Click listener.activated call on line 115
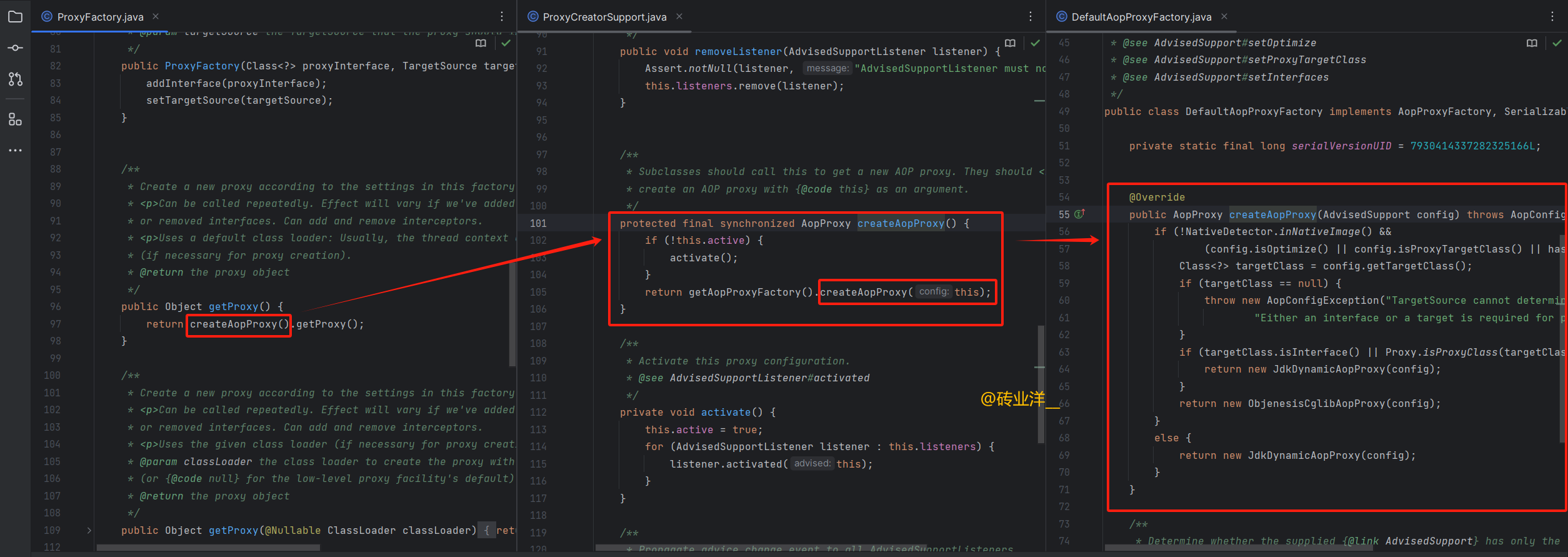Image resolution: width=1568 pixels, height=557 pixels. [726, 464]
